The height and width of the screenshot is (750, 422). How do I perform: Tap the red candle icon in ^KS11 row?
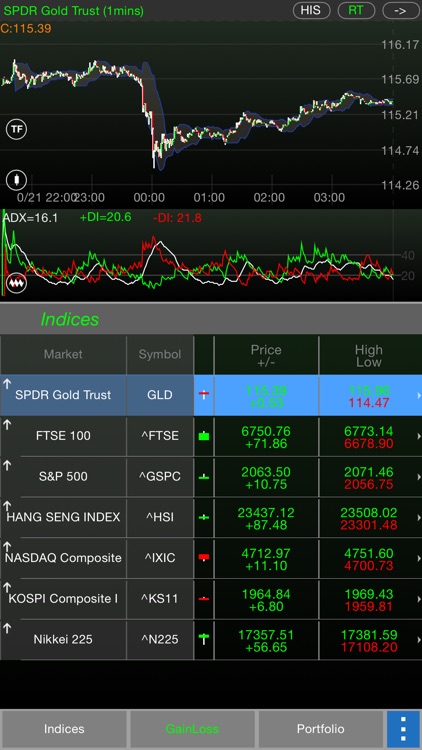[x=204, y=598]
